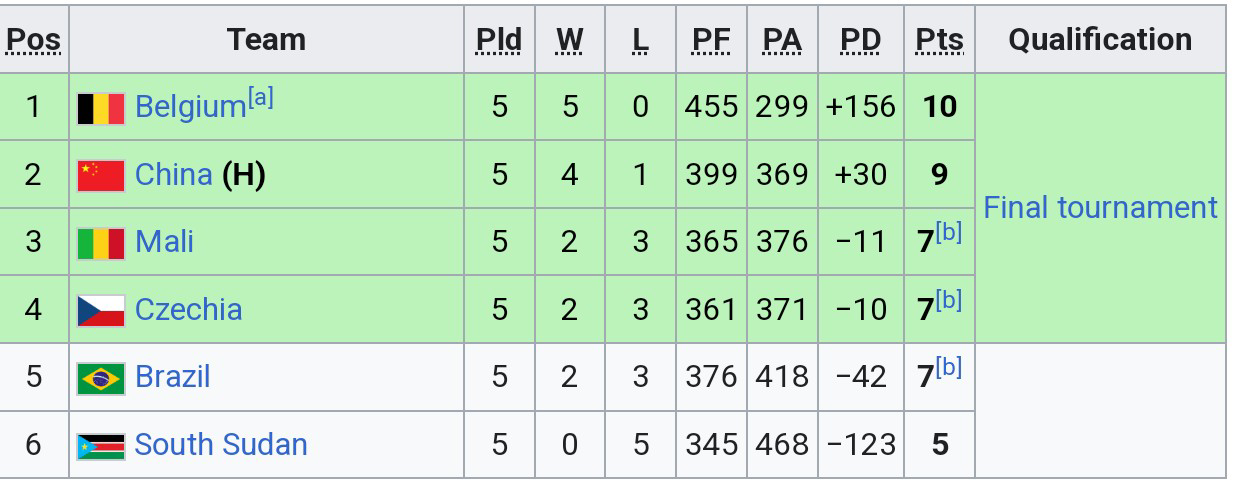
Task: Open the Final tournament link
Action: click(1100, 208)
